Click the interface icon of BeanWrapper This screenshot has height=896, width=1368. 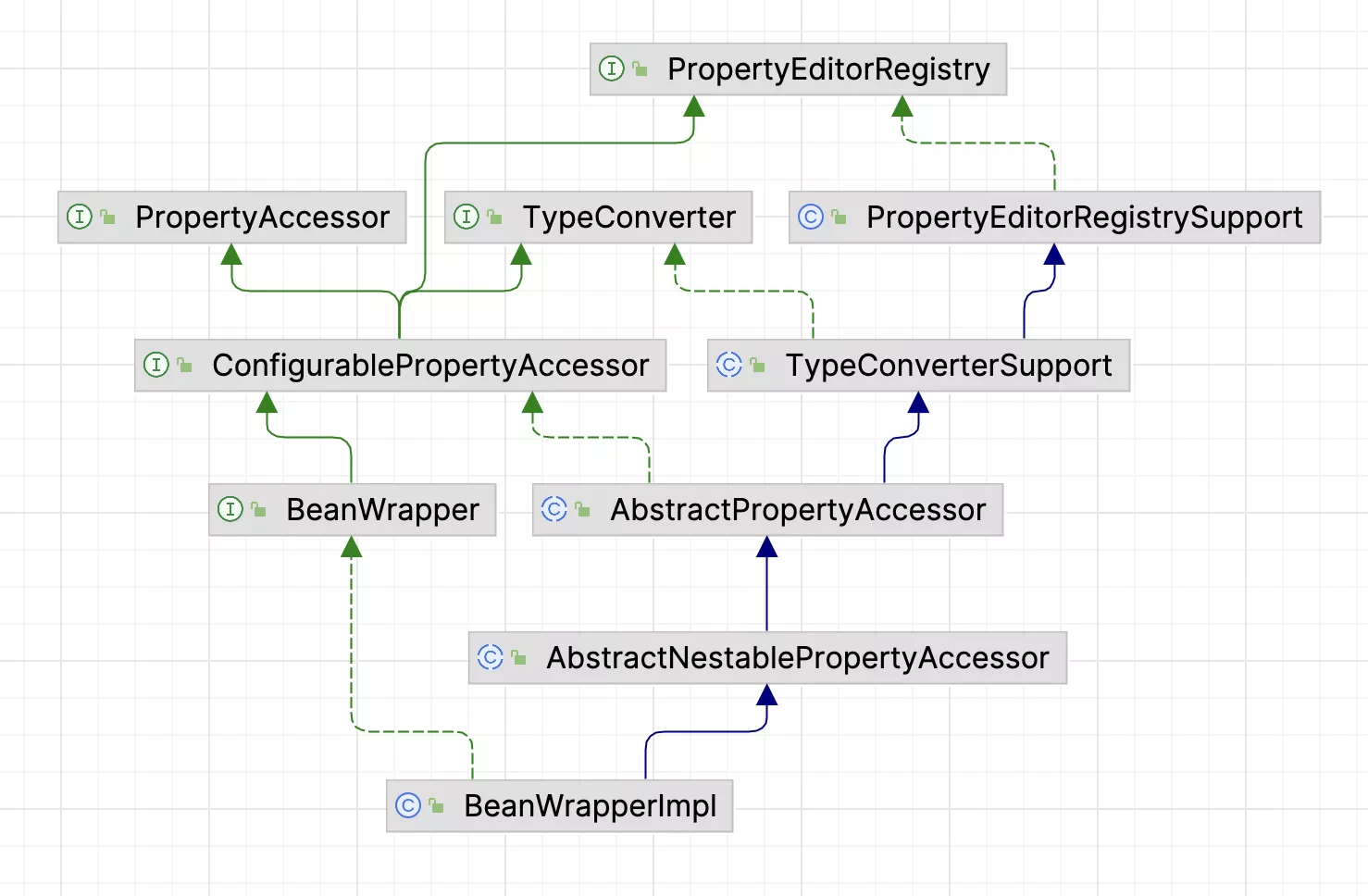coord(230,509)
